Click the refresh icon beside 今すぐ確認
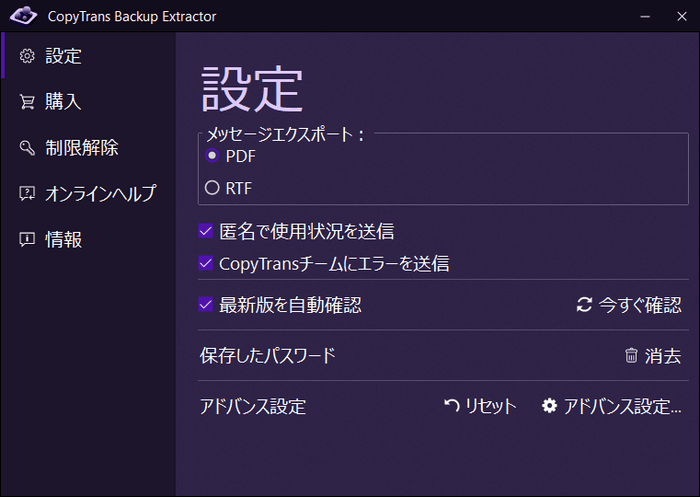Screen dimensions: 700x497 point(584,305)
